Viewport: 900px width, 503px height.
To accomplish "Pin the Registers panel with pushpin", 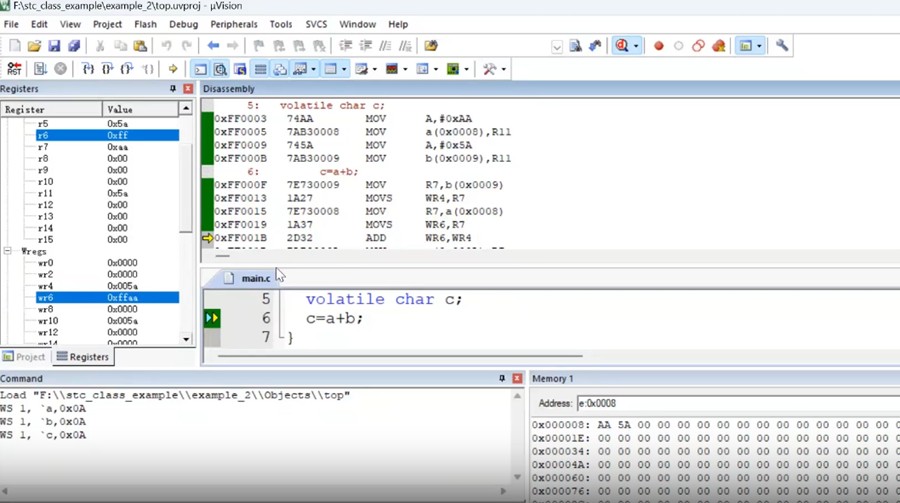I will coord(173,89).
